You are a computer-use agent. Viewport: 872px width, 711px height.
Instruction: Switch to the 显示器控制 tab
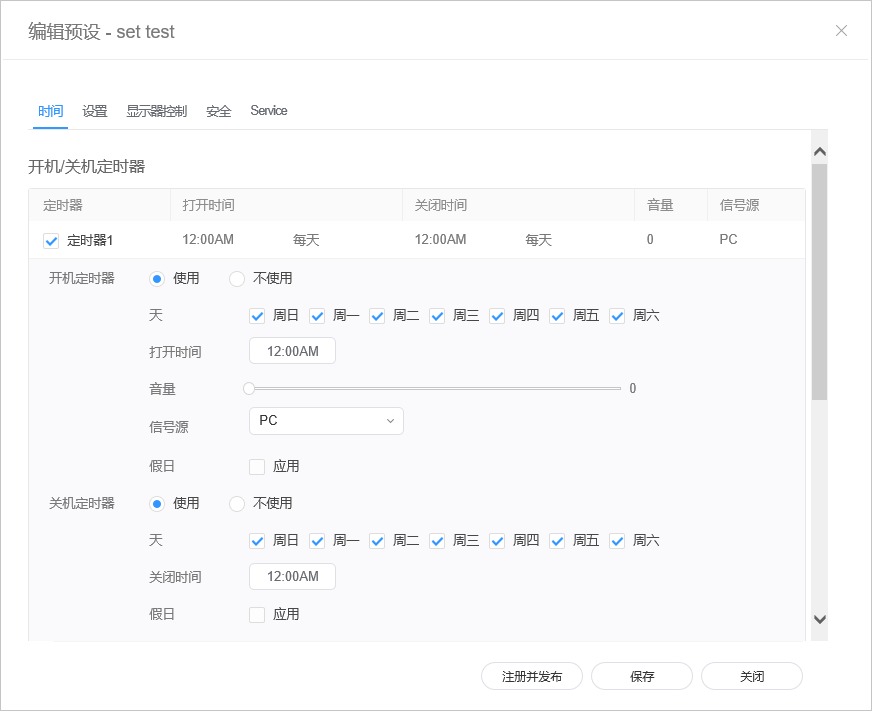coord(156,111)
